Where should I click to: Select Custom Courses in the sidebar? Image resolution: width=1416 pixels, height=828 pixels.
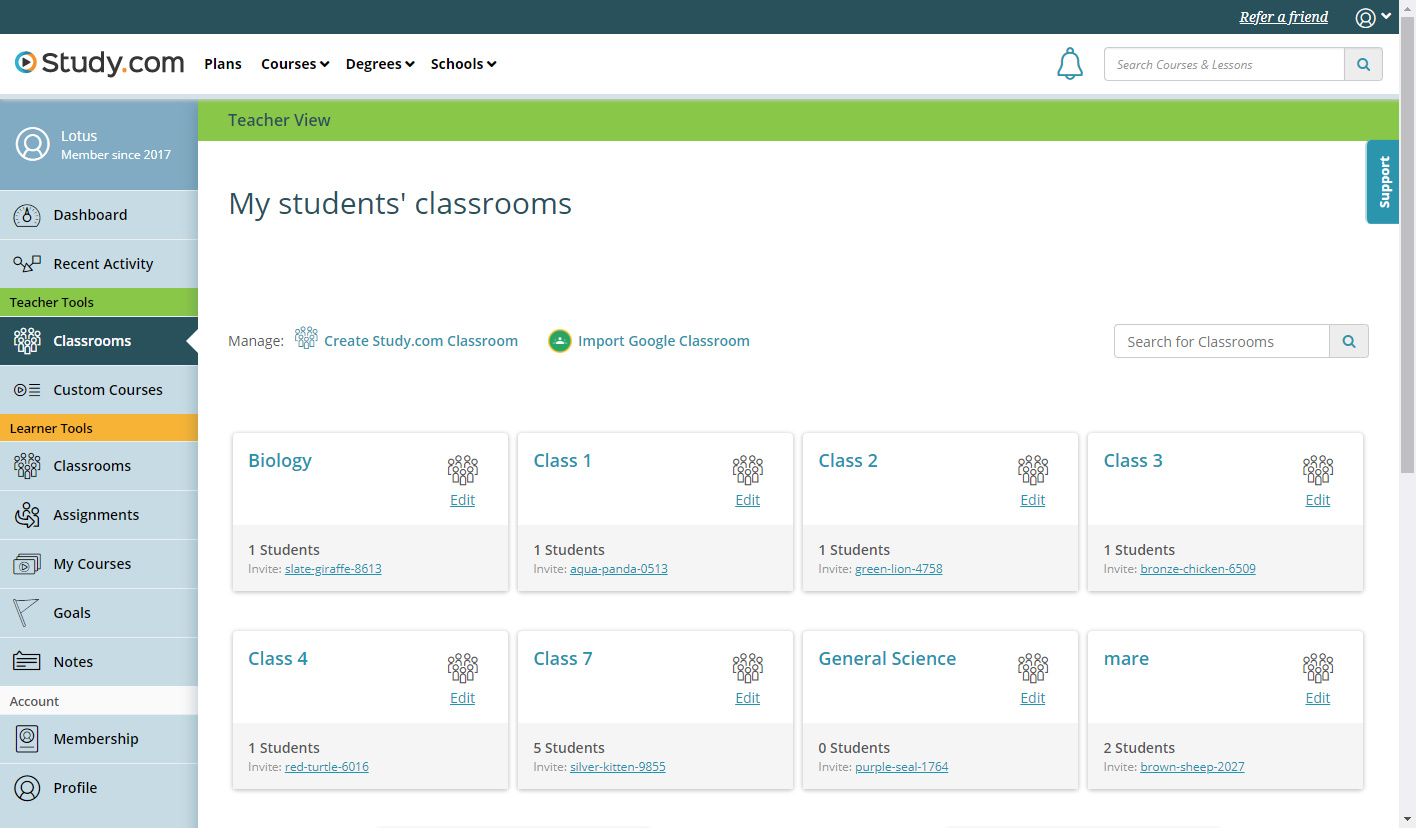point(99,390)
